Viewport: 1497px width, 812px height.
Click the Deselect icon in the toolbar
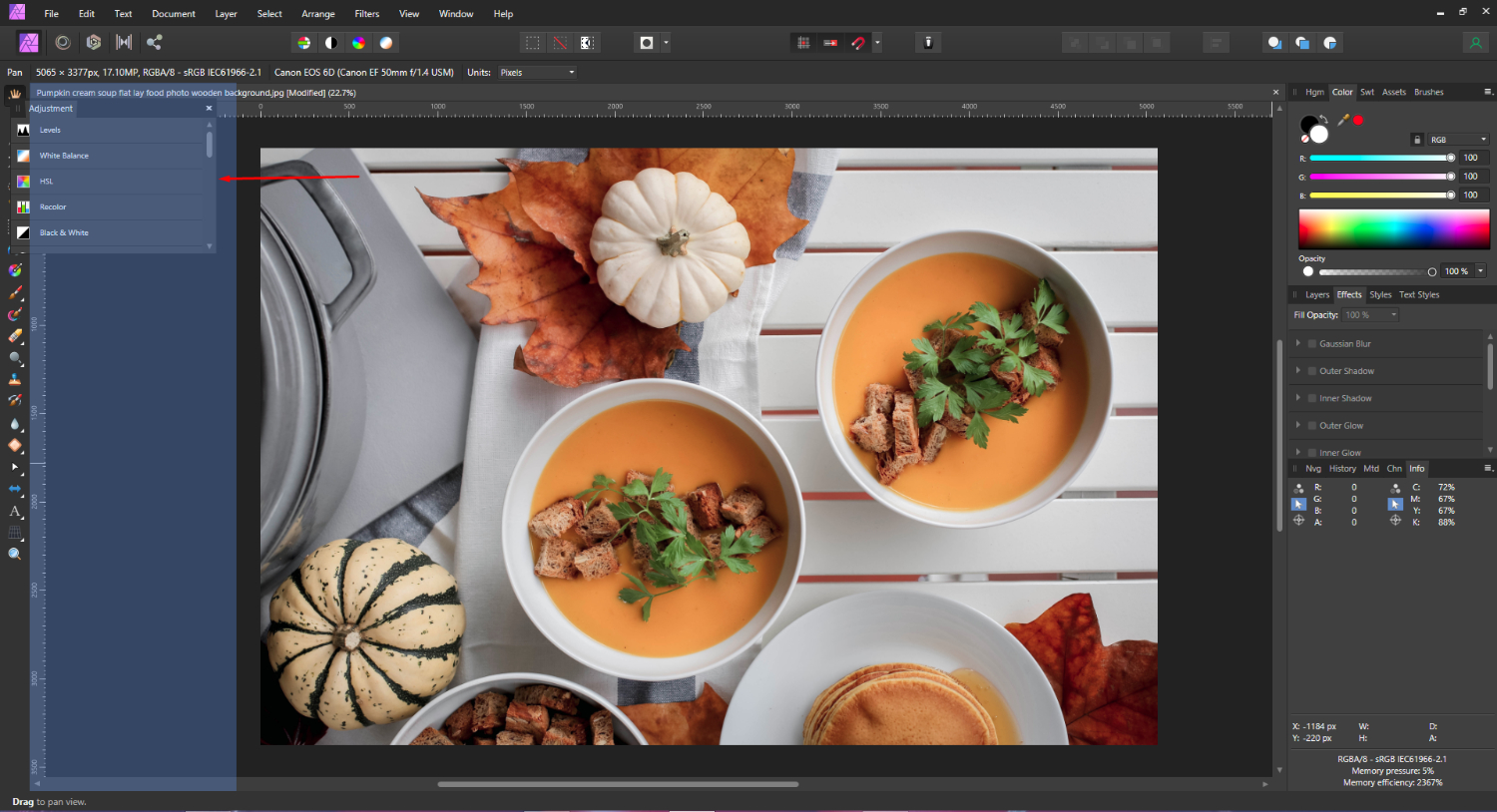coord(560,43)
